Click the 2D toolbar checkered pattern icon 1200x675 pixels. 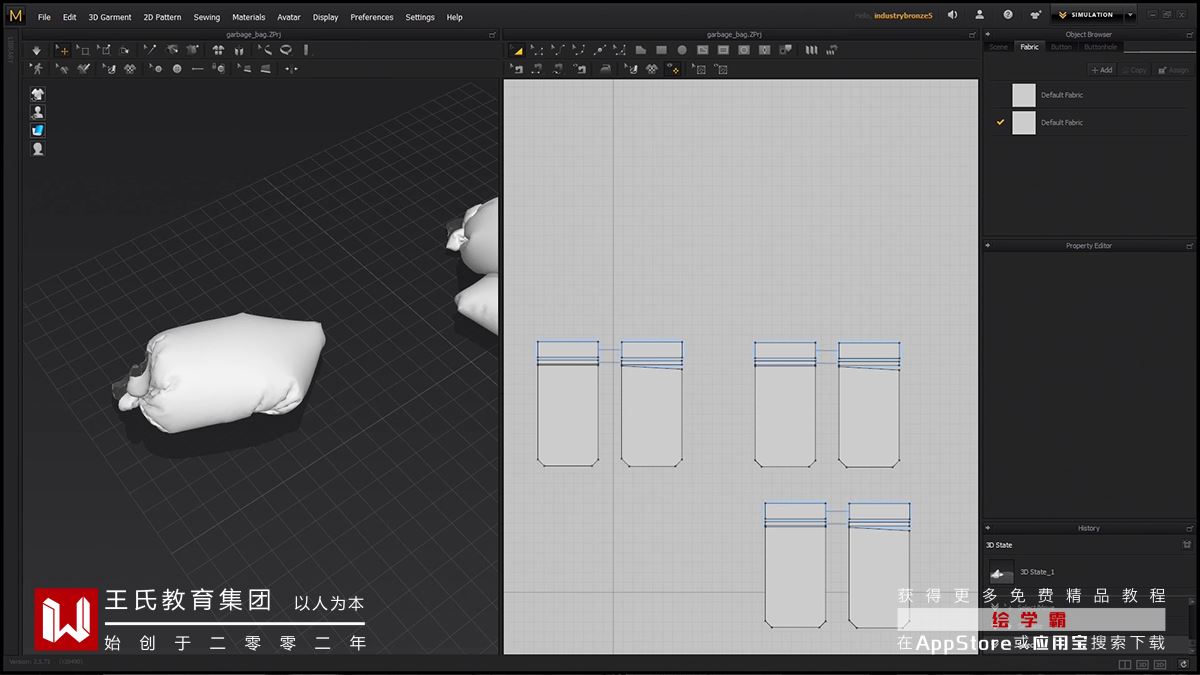(651, 69)
